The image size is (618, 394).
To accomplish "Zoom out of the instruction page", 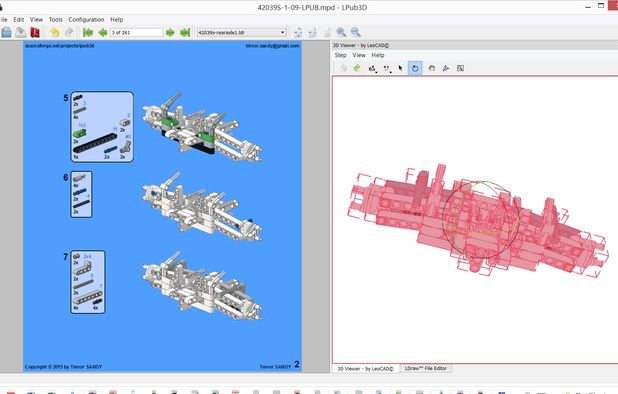I will pos(356,32).
